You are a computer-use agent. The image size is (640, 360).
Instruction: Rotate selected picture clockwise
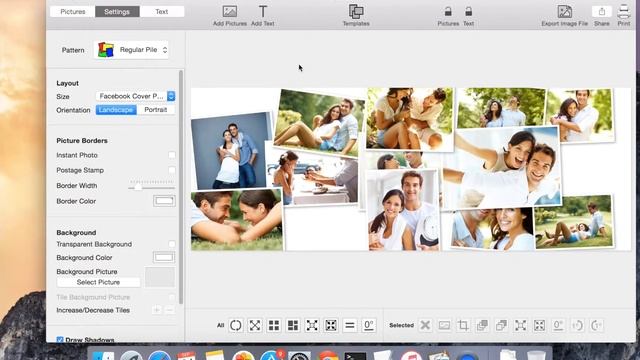(x=597, y=325)
